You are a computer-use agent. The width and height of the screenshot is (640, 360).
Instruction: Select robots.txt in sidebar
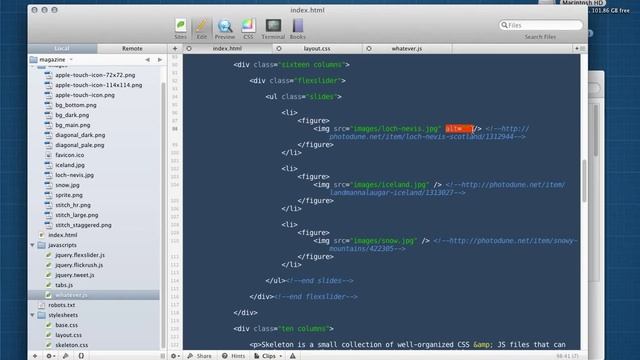pyautogui.click(x=62, y=305)
